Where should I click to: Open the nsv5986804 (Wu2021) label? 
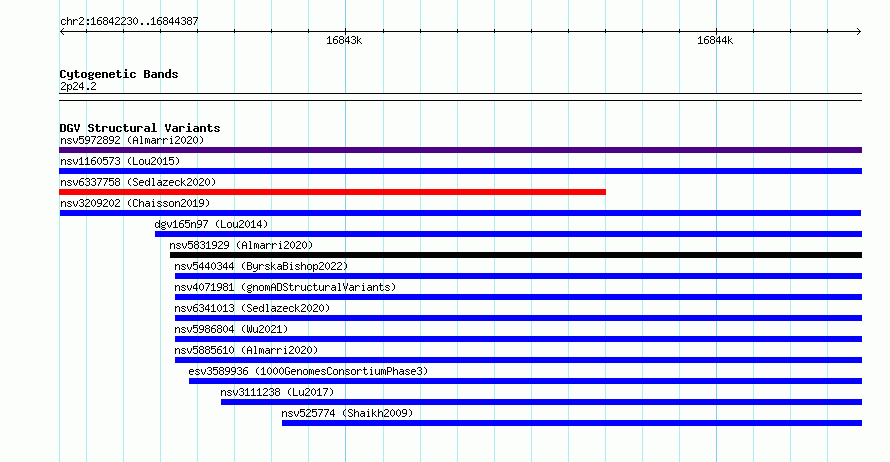[231, 329]
